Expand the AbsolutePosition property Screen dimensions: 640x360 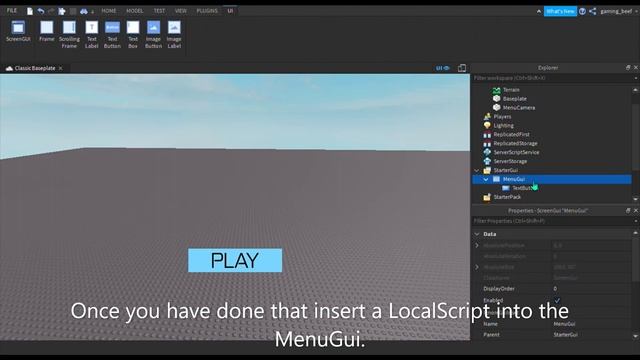coord(477,245)
